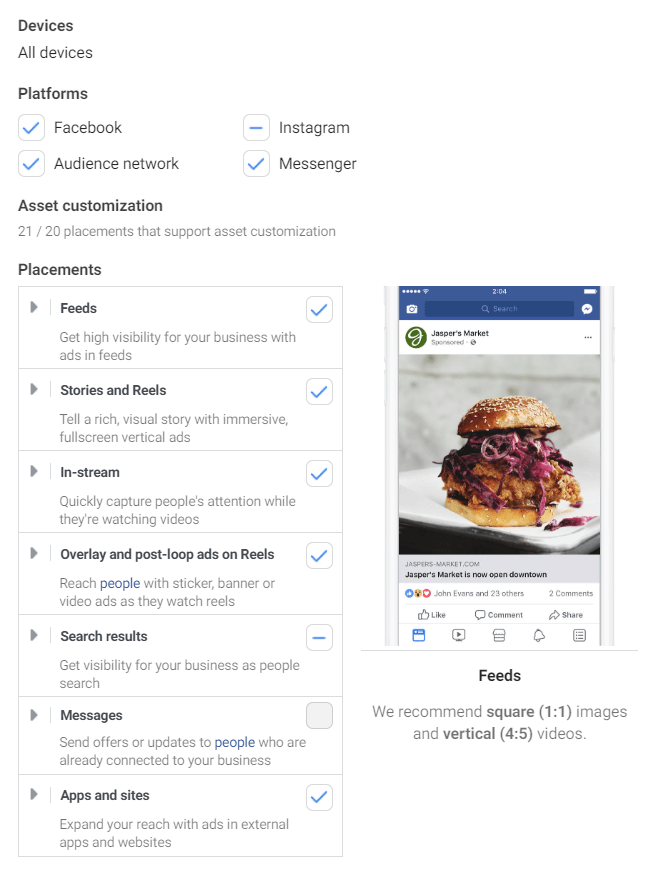The image size is (672, 874).
Task: Uncheck the Facebook platform checkbox
Action: pyautogui.click(x=31, y=128)
